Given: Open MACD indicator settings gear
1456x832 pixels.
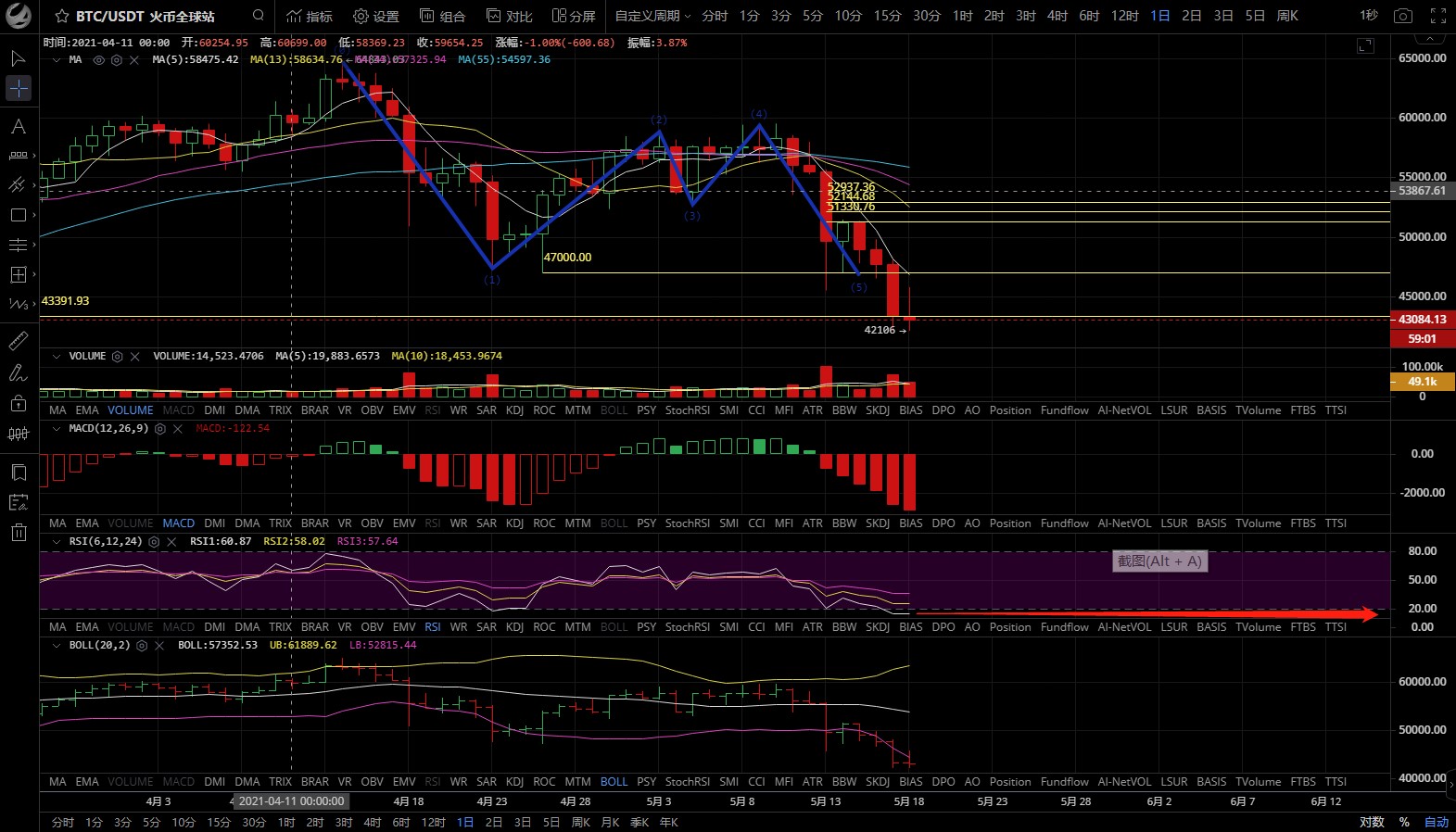Looking at the screenshot, I should 160,429.
